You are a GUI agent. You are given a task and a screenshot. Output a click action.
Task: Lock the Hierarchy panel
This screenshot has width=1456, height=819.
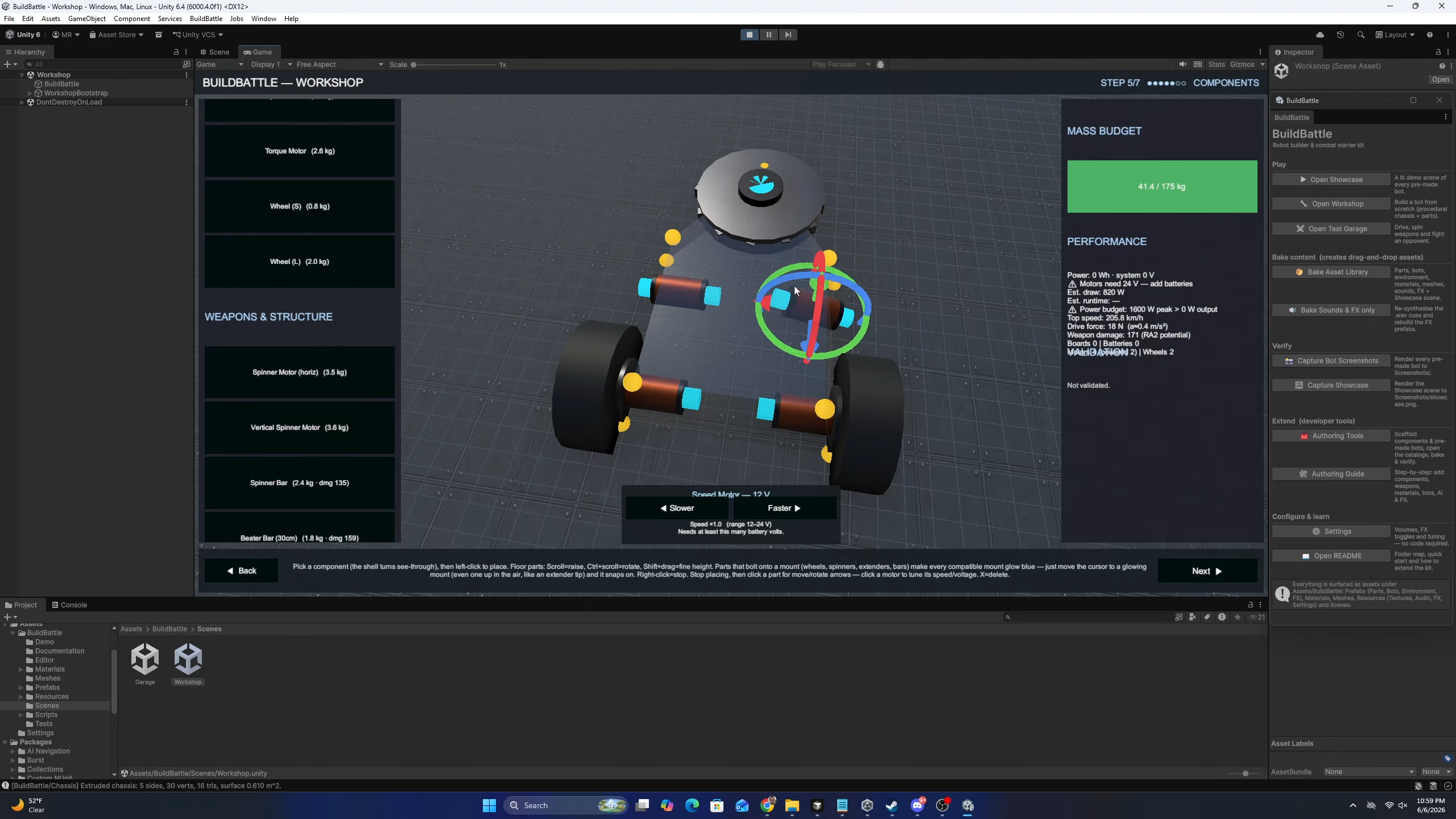click(x=176, y=52)
